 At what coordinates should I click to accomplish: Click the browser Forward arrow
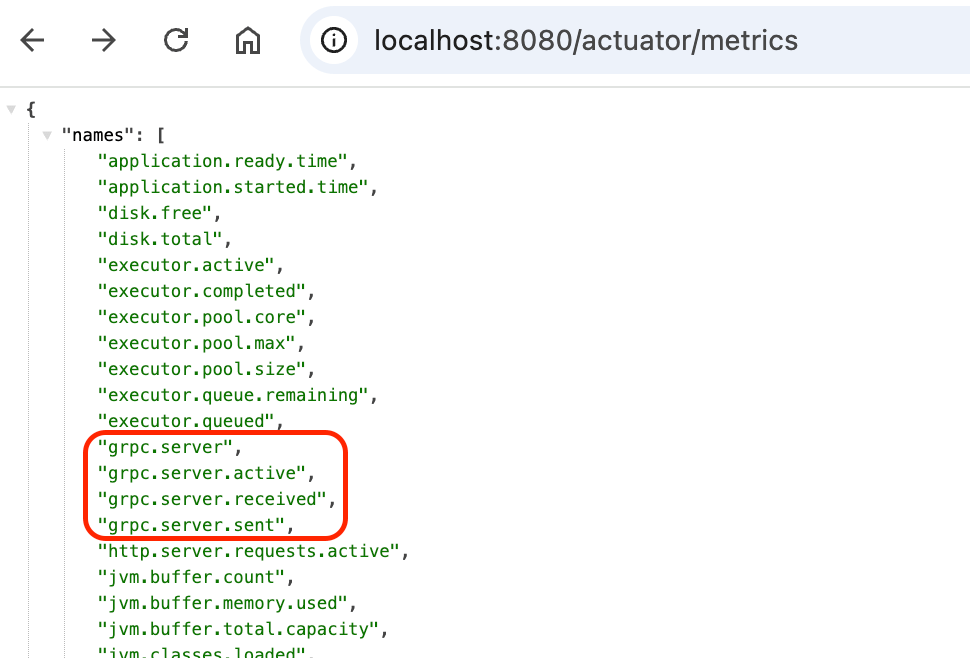pyautogui.click(x=103, y=40)
